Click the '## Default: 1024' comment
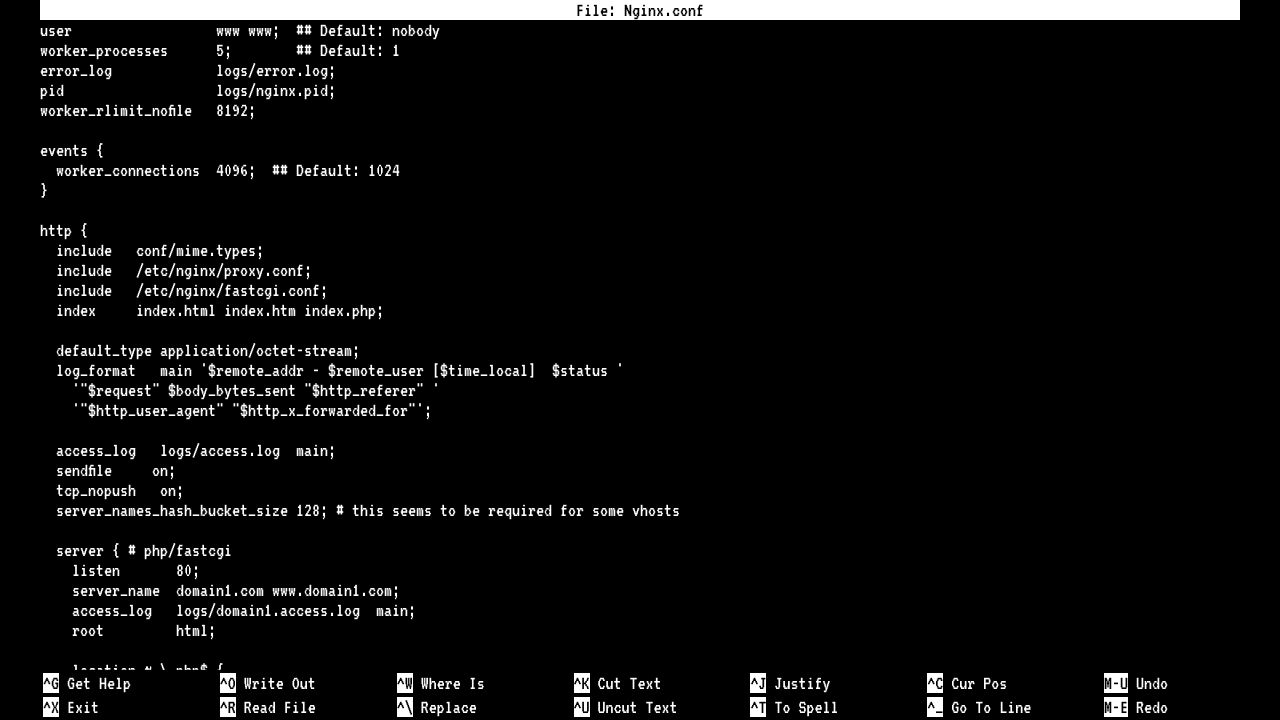The width and height of the screenshot is (1280, 720). click(336, 171)
